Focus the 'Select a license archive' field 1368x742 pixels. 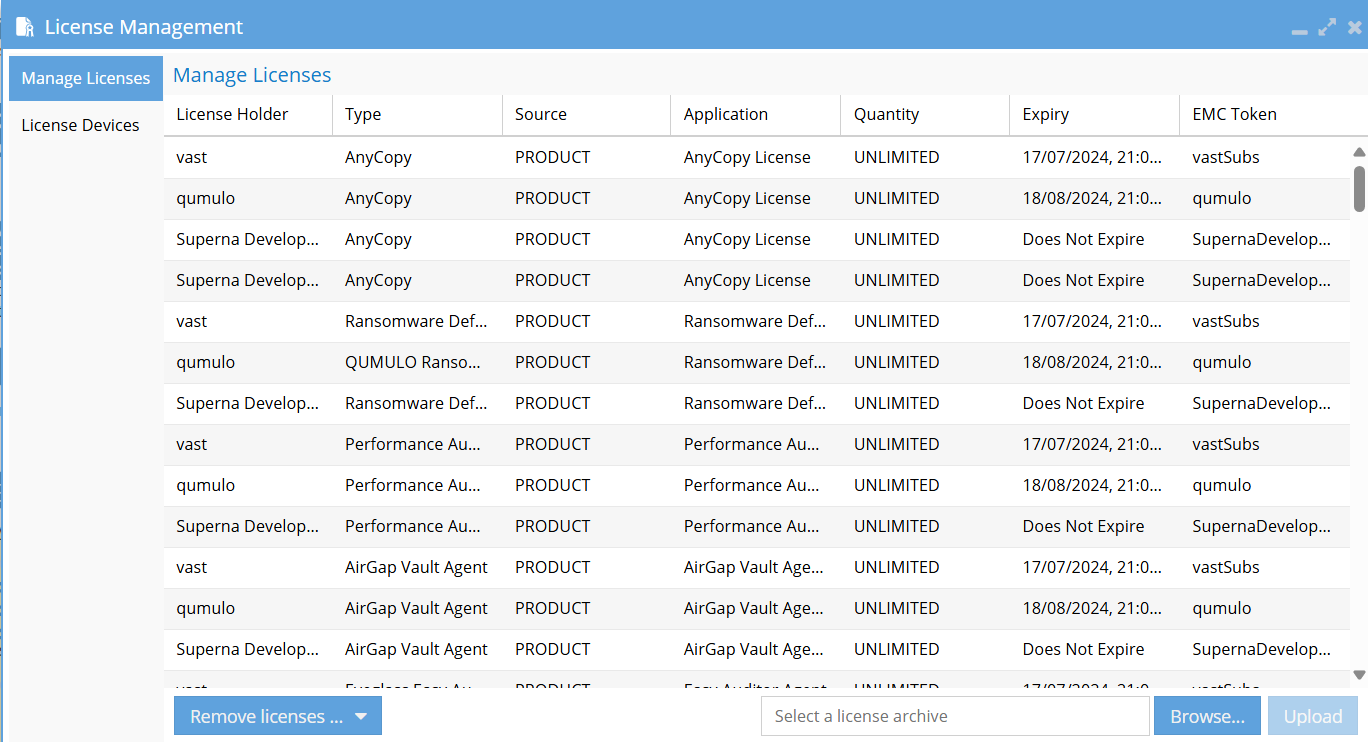[x=955, y=716]
